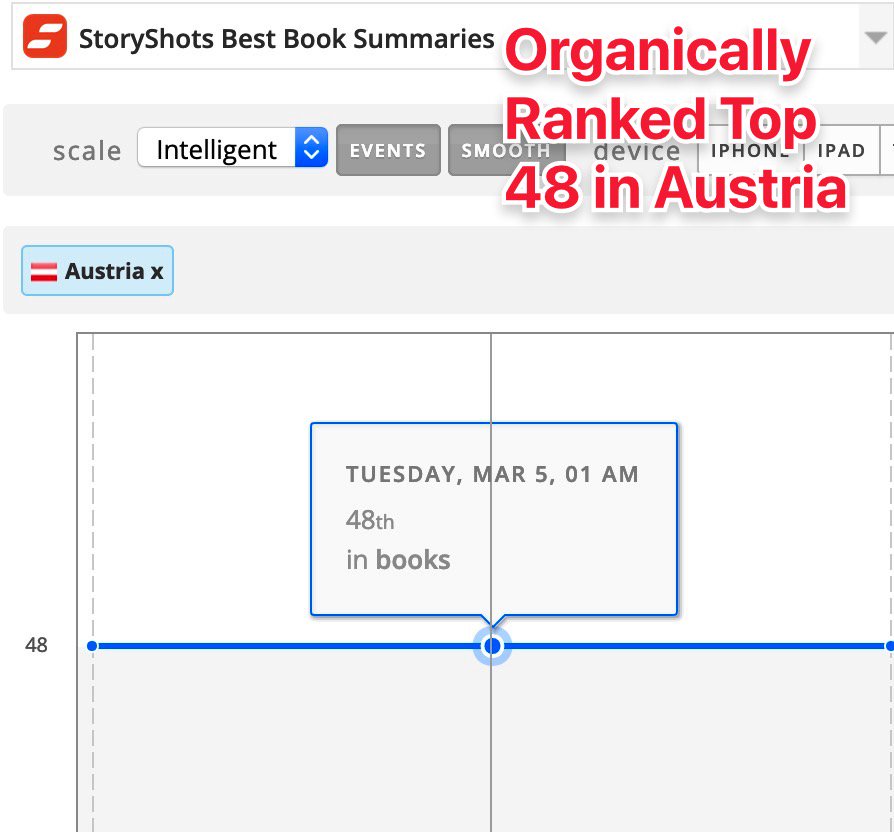Click the blue up-down arrows on scale selector

tap(313, 146)
